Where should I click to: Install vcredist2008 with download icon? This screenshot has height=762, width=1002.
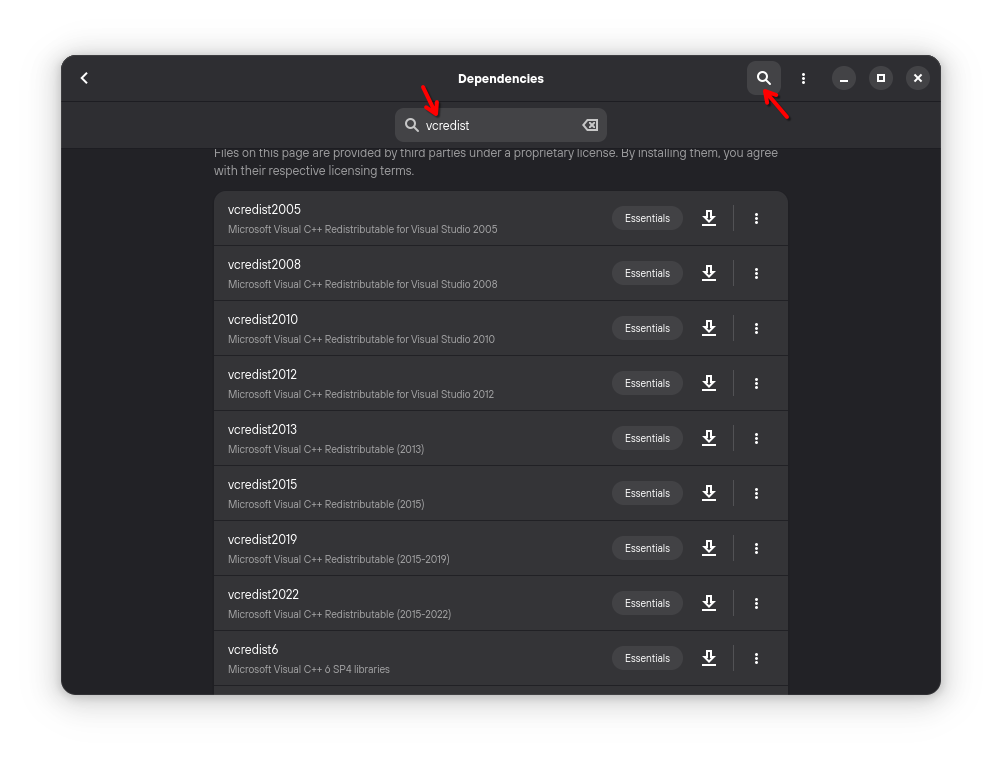coord(709,273)
